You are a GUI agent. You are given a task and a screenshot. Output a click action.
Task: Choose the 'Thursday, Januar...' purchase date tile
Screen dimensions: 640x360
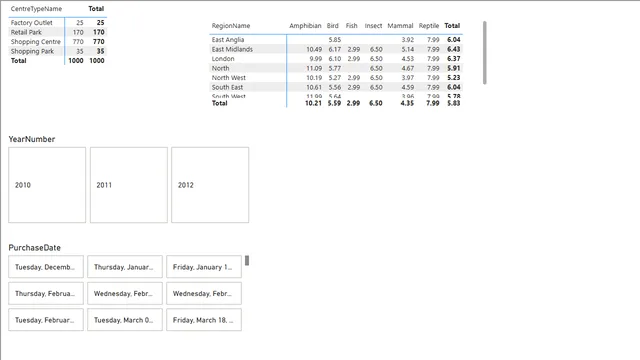coord(124,267)
